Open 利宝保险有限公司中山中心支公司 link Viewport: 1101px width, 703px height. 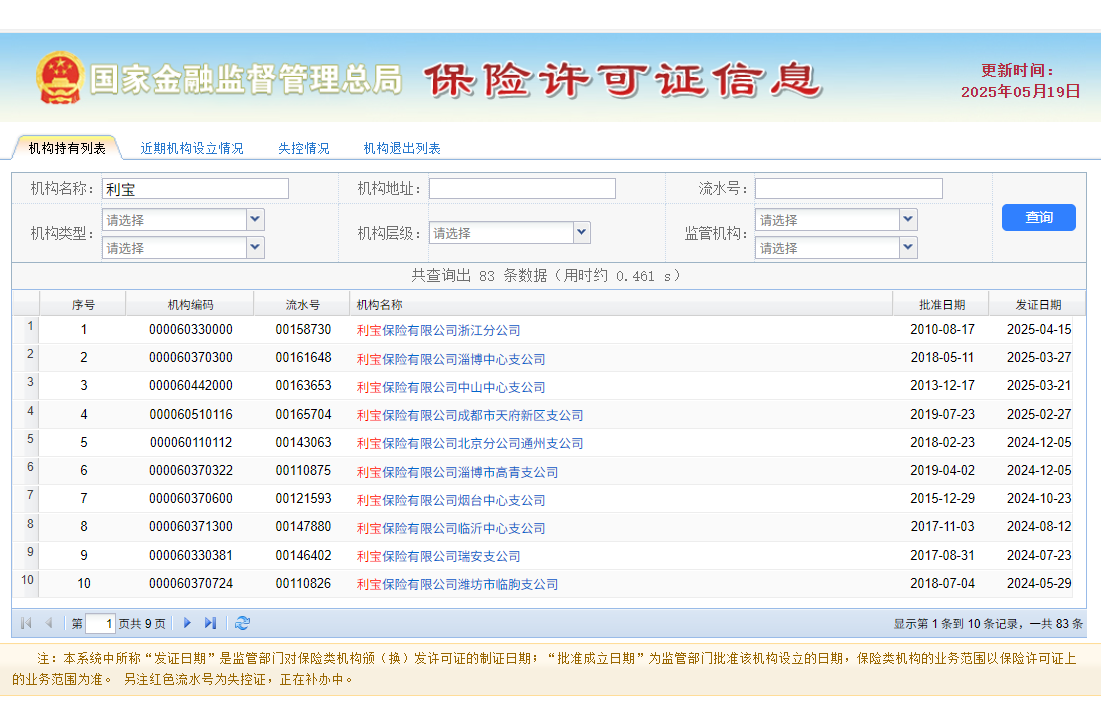[451, 387]
